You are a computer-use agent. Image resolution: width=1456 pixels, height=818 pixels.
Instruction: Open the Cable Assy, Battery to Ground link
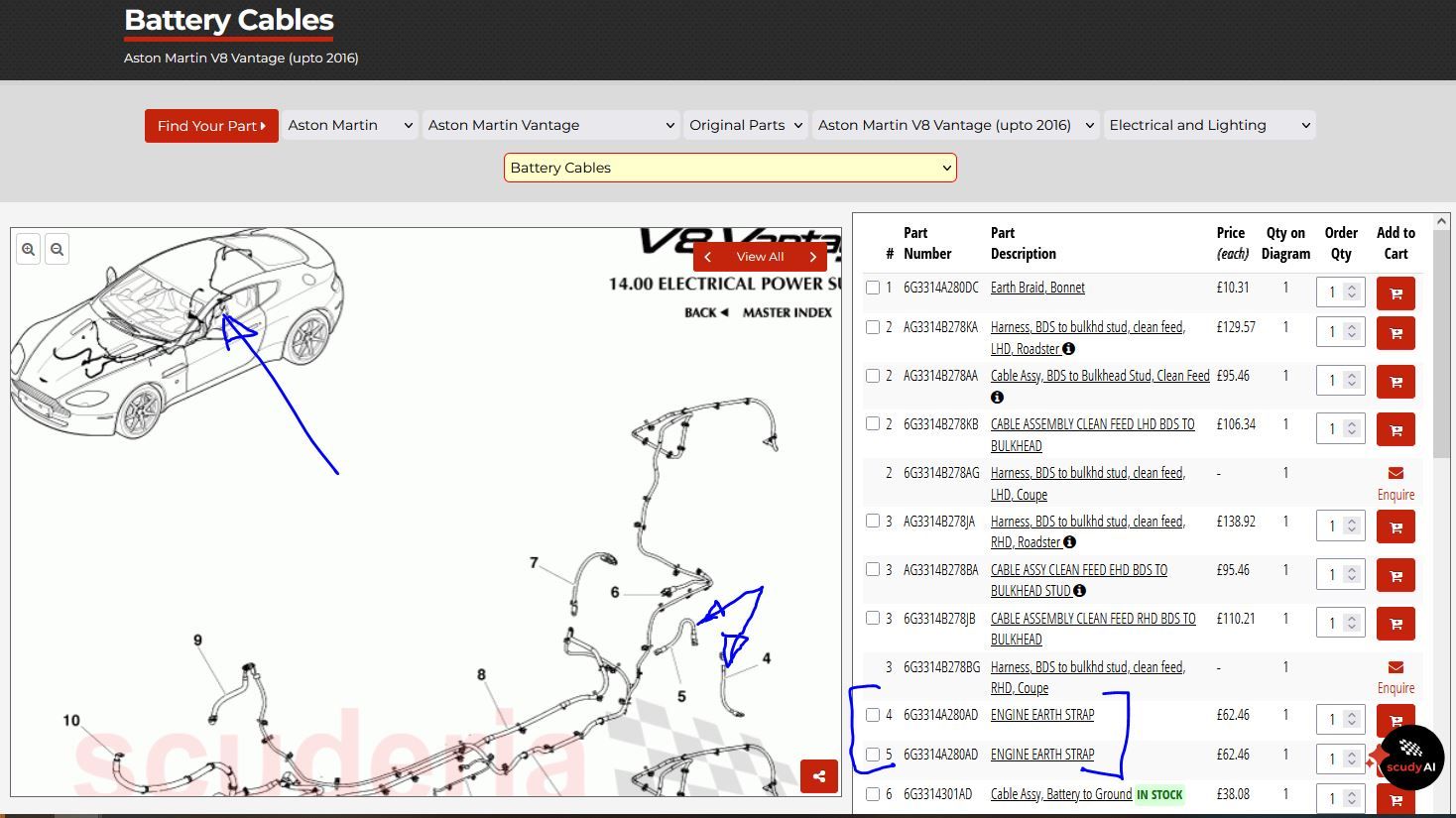point(1060,794)
